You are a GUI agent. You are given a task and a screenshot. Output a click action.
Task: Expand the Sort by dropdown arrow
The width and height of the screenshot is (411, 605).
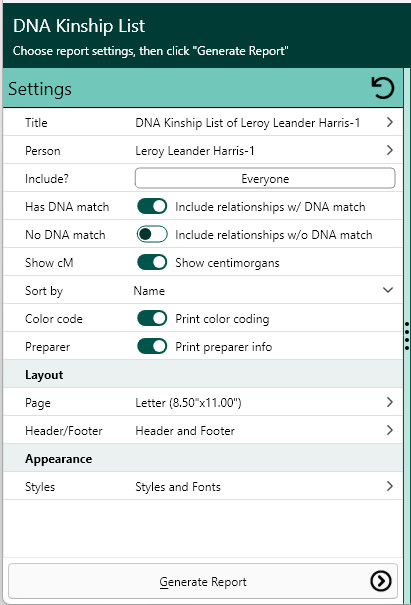388,290
